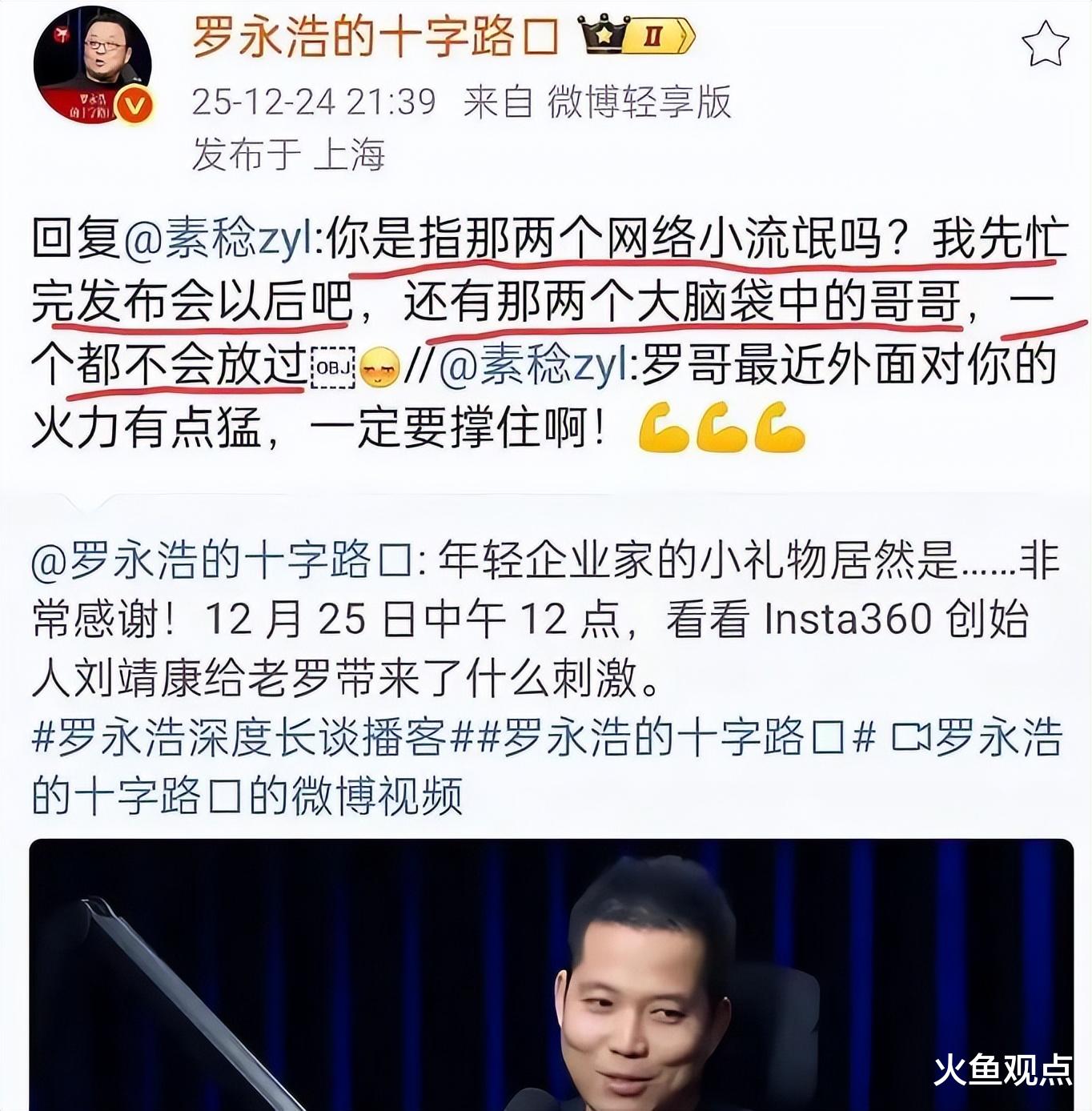1092x1111 pixels.
Task: Tap the orange V verification badge
Action: (134, 106)
